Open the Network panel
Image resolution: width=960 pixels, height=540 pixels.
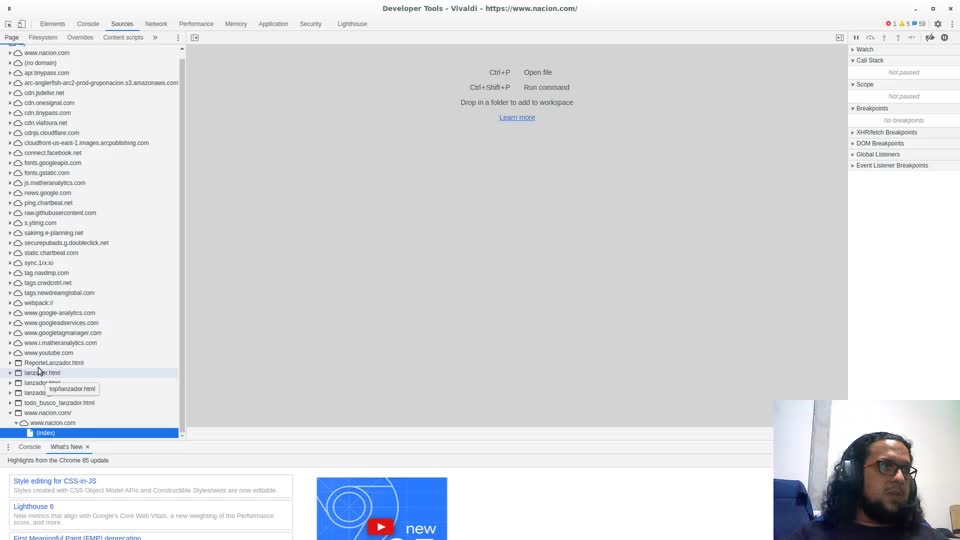(x=156, y=24)
